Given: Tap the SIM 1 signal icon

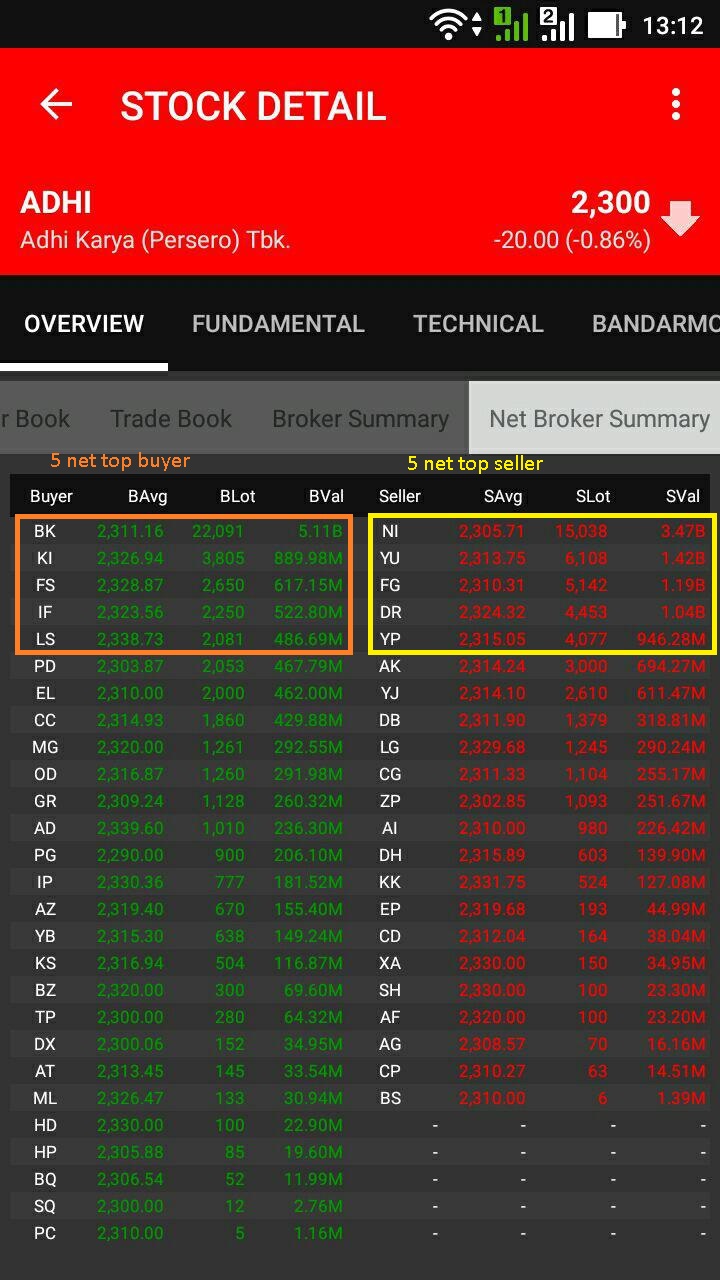Looking at the screenshot, I should click(511, 24).
